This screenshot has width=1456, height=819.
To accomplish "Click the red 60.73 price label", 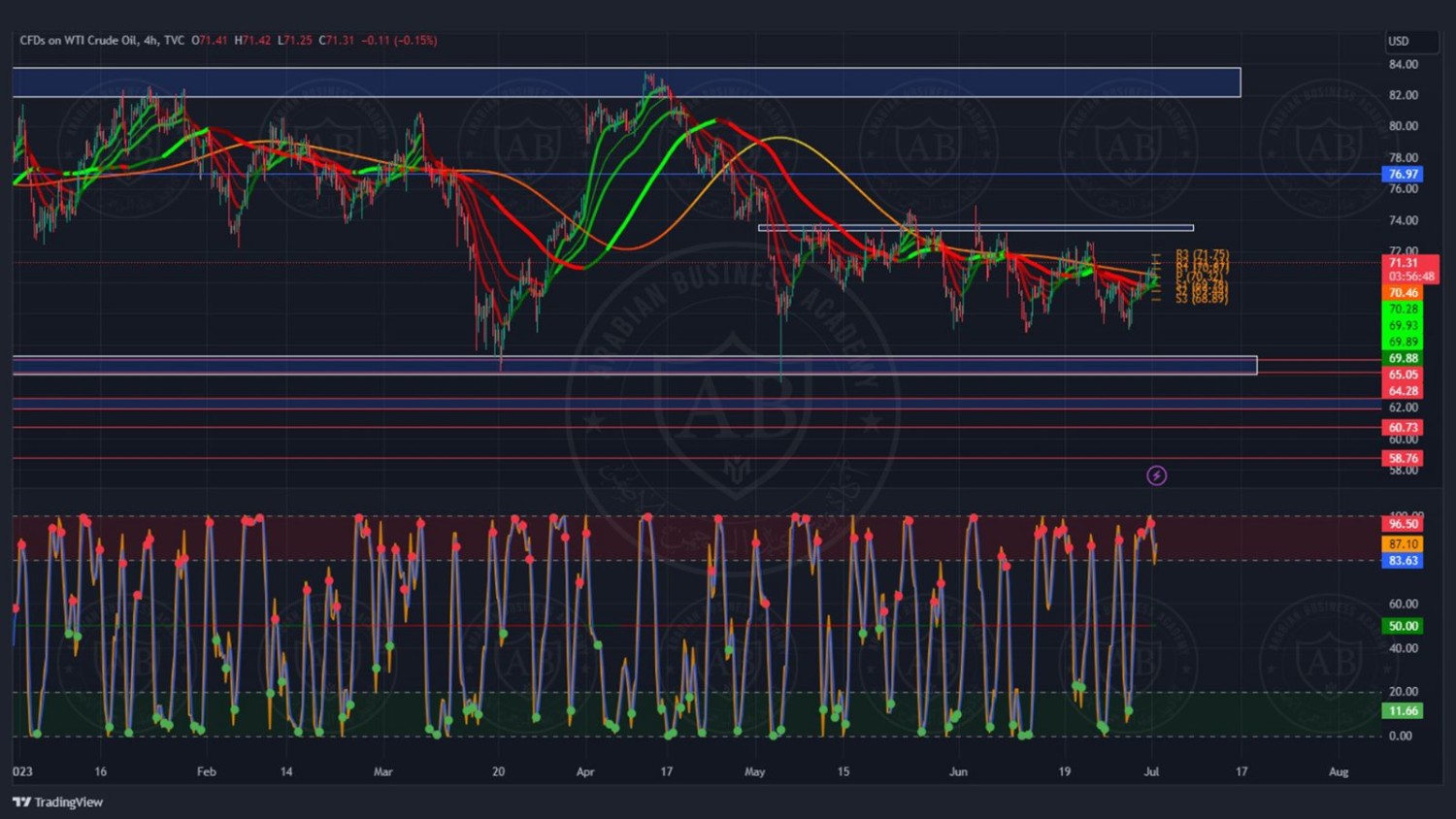I will pyautogui.click(x=1403, y=428).
